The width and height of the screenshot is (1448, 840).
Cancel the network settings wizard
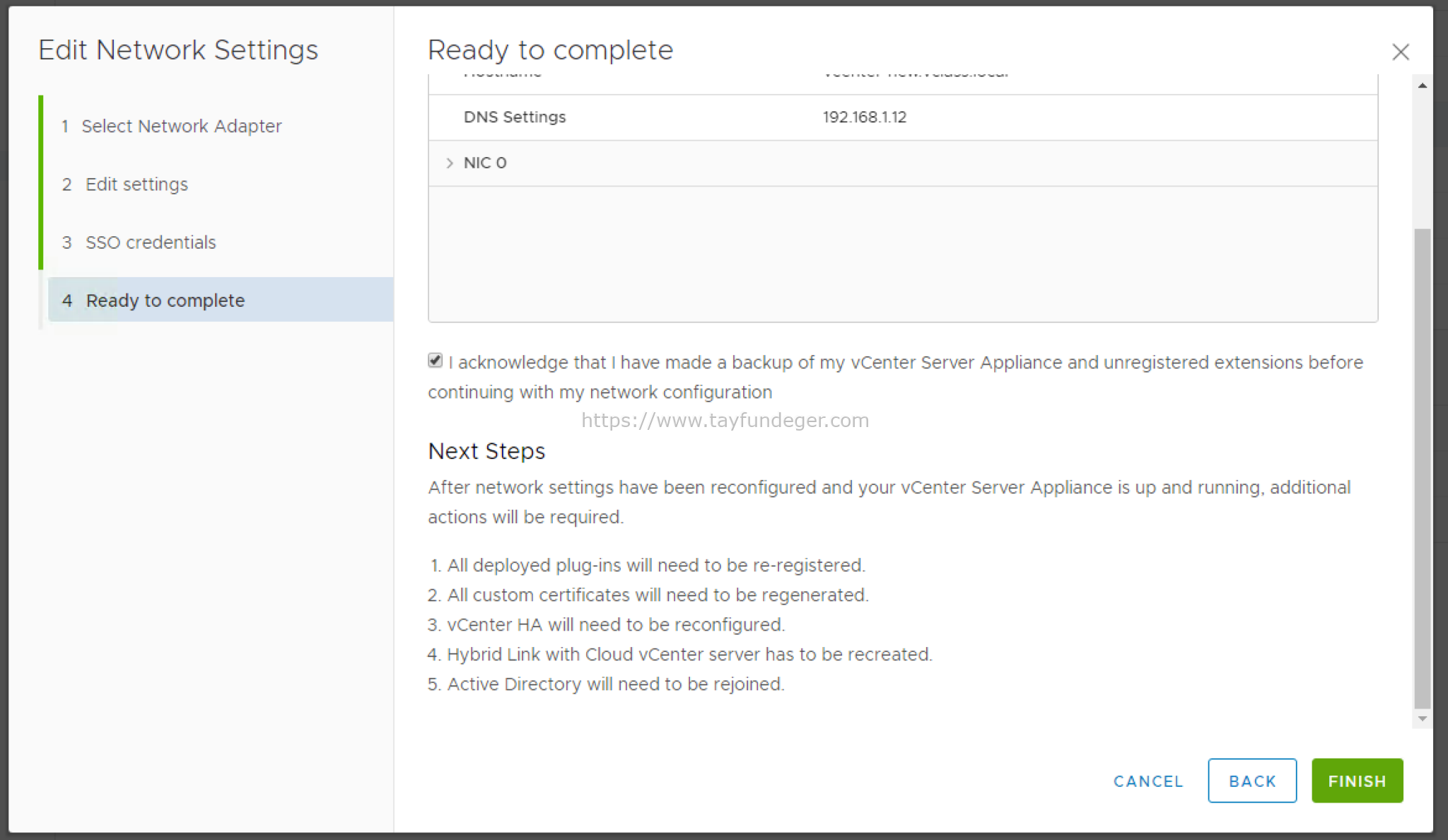coord(1148,781)
